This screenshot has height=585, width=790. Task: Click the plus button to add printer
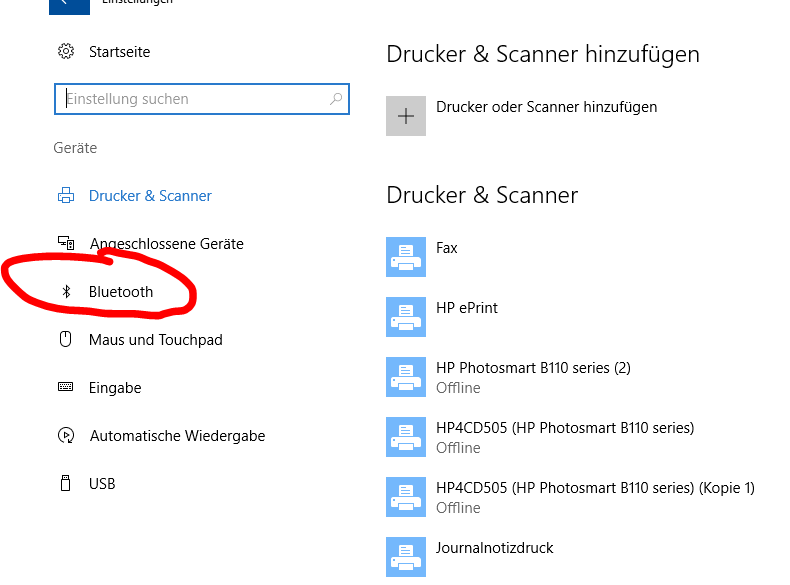[x=406, y=116]
